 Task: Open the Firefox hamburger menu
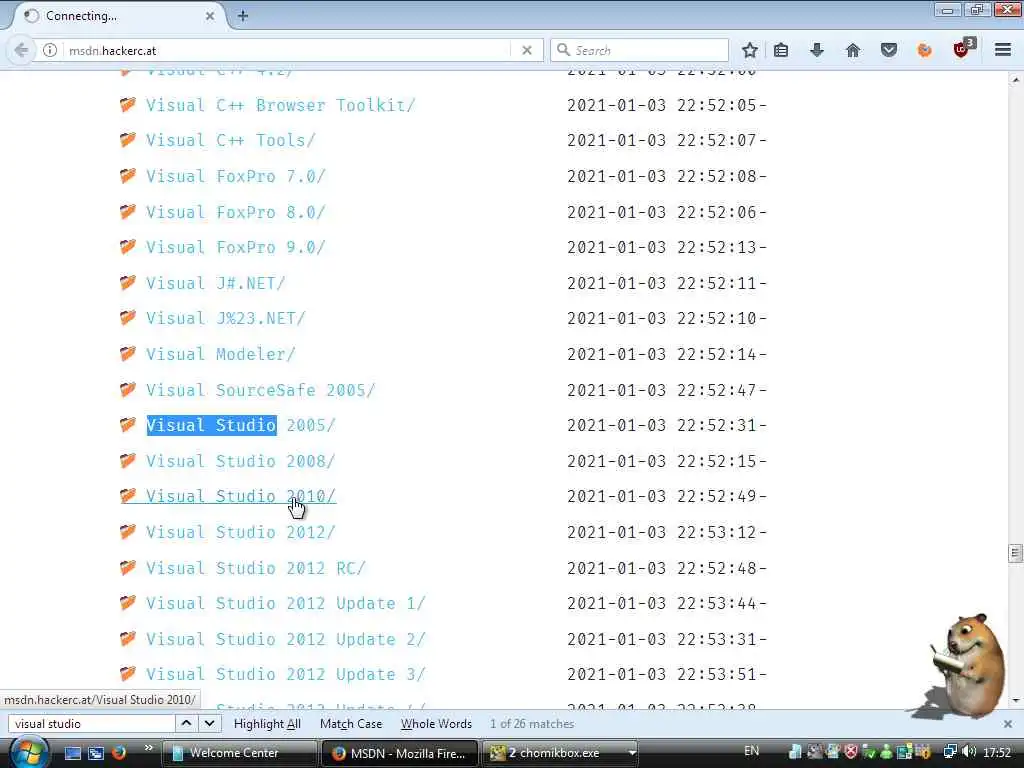[x=1003, y=50]
